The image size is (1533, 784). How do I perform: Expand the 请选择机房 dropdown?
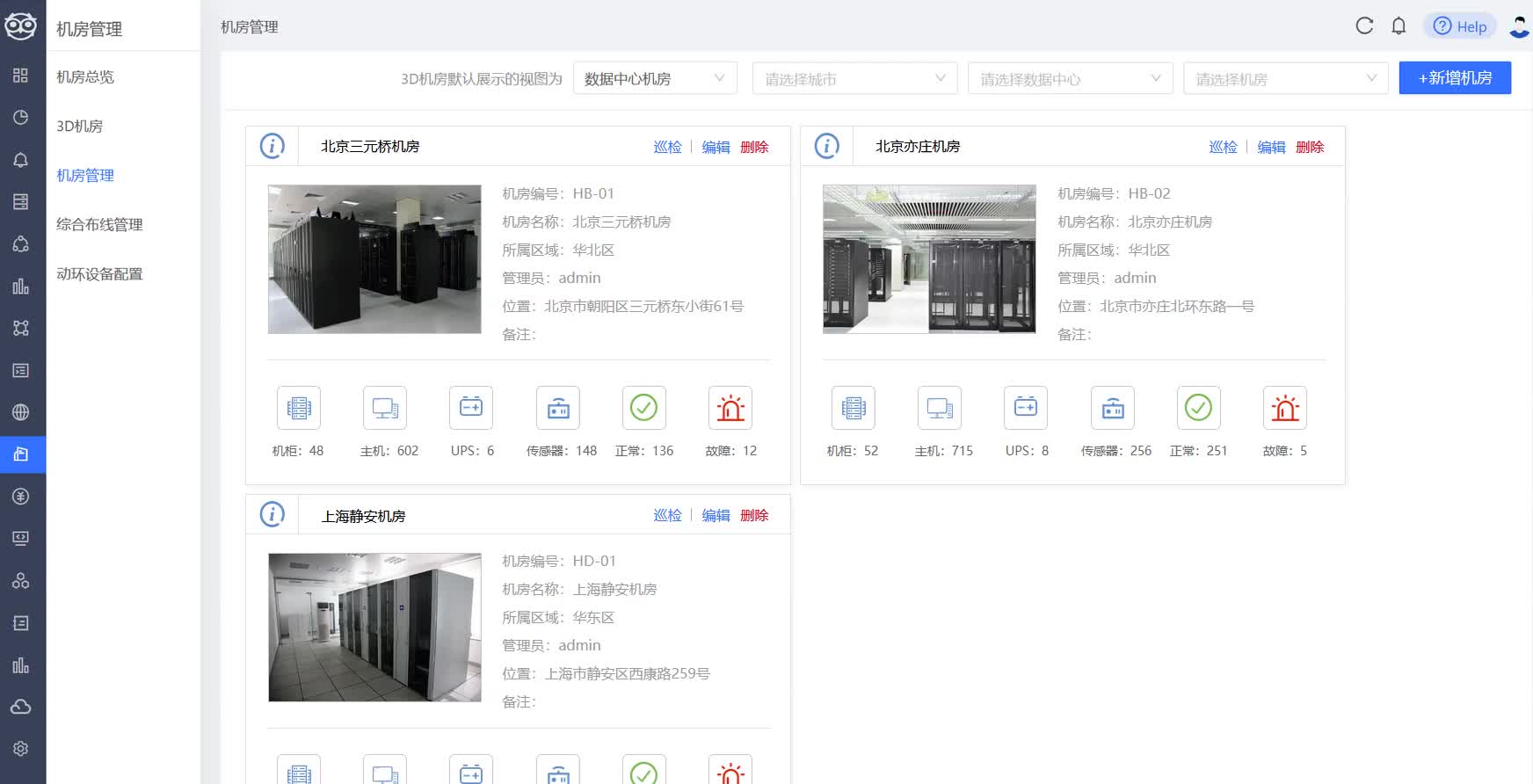[x=1285, y=78]
